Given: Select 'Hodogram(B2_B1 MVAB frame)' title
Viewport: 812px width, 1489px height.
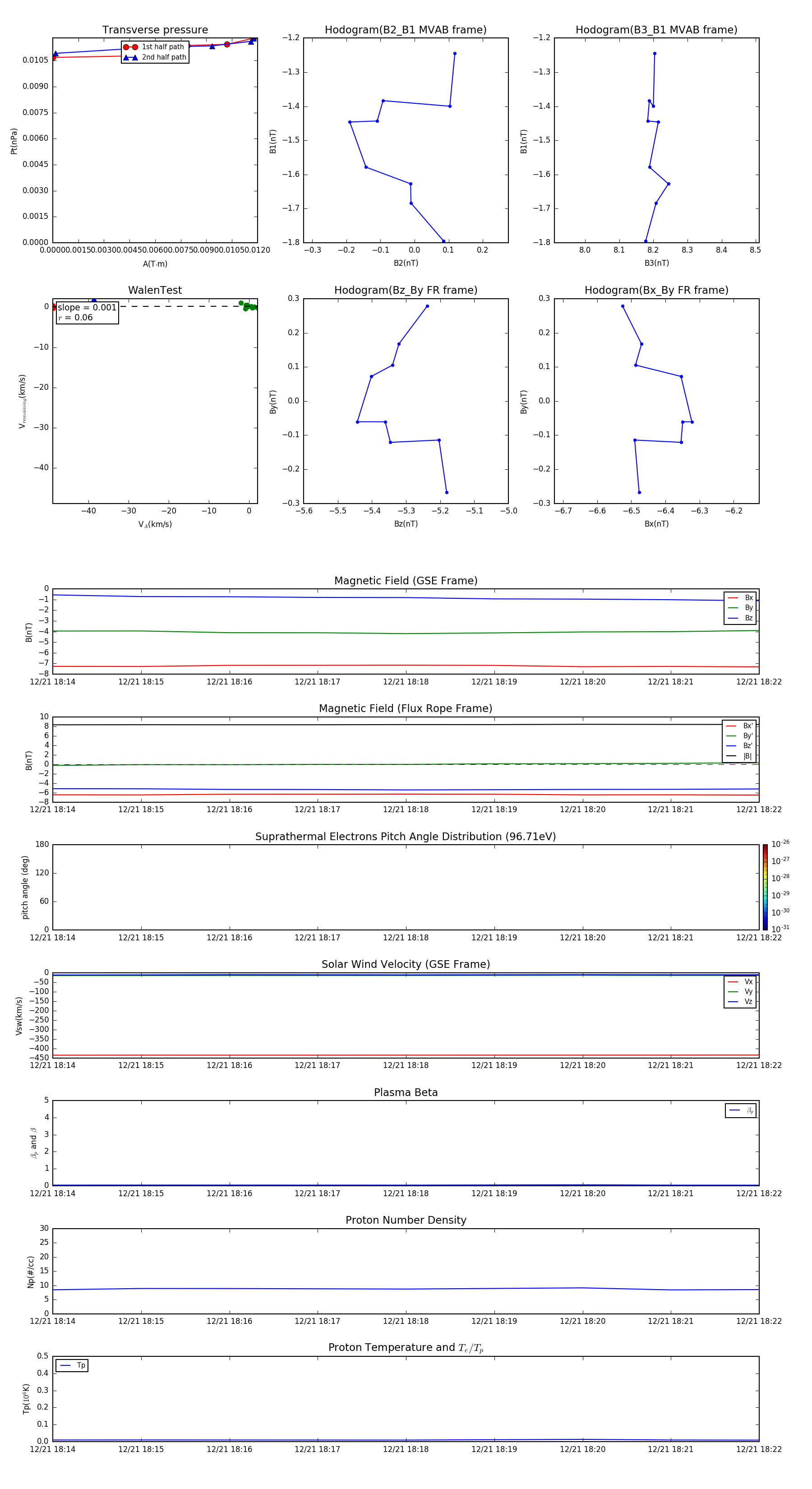Looking at the screenshot, I should 406,30.
